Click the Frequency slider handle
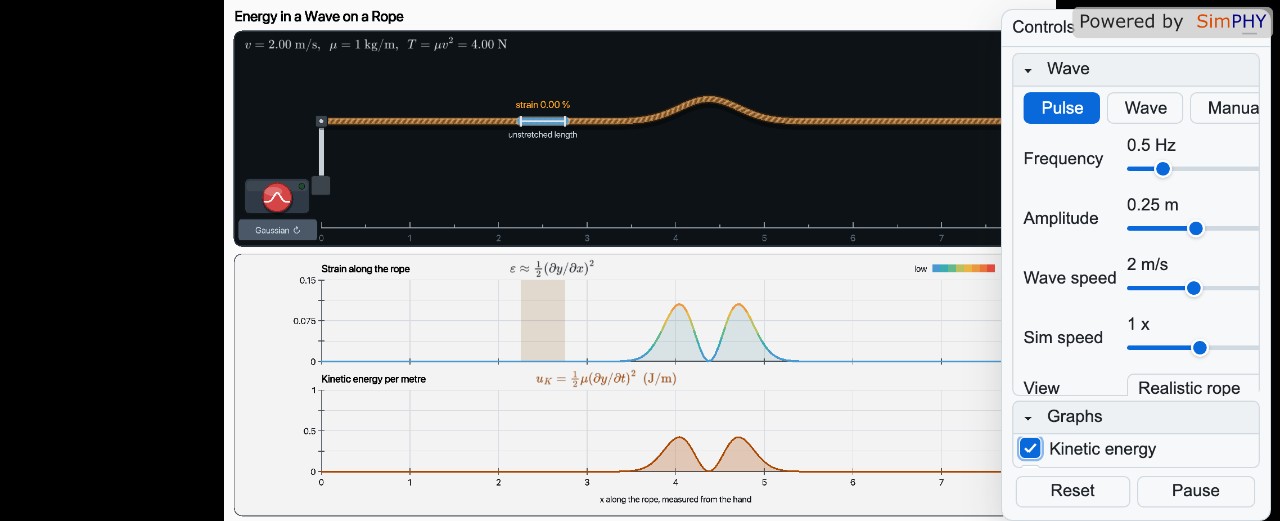This screenshot has width=1280, height=521. [x=1162, y=169]
